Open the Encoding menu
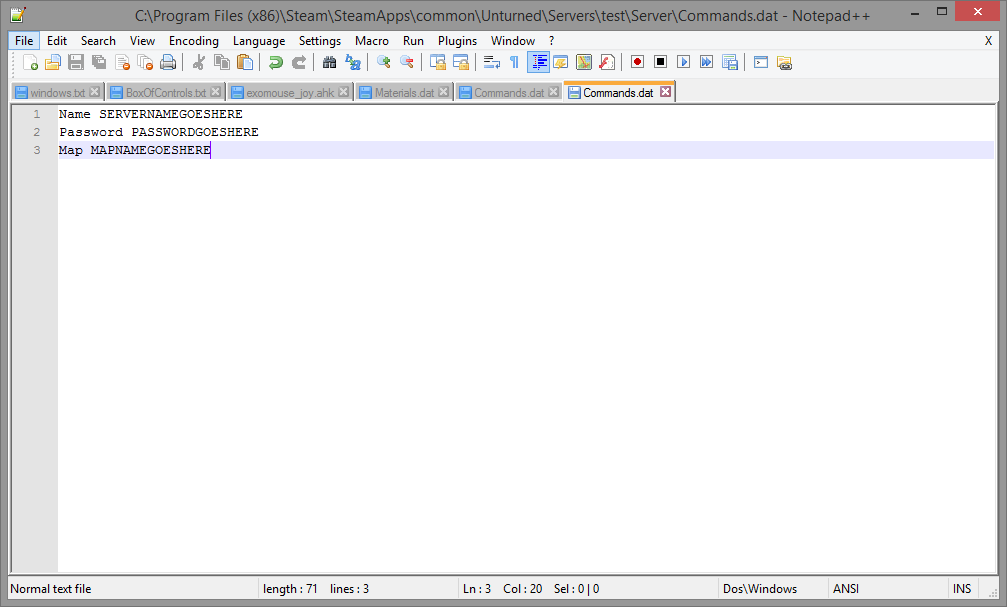This screenshot has height=607, width=1007. pos(193,40)
